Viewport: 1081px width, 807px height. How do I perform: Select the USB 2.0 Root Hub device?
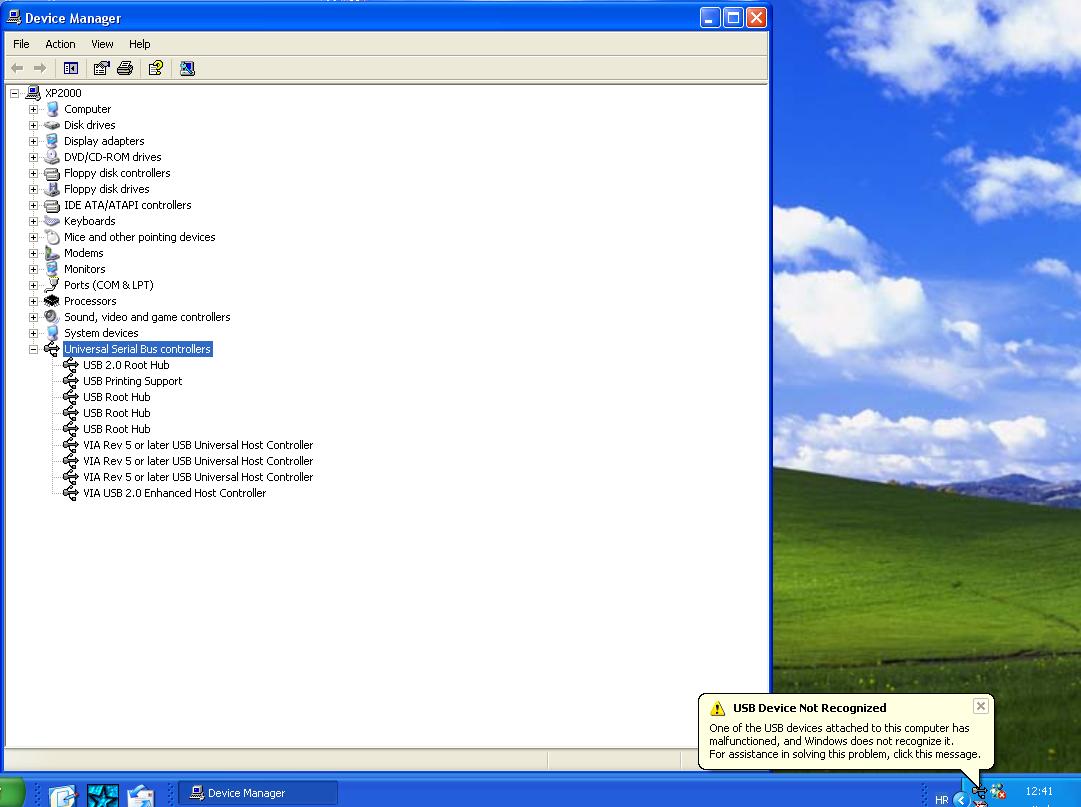(126, 365)
